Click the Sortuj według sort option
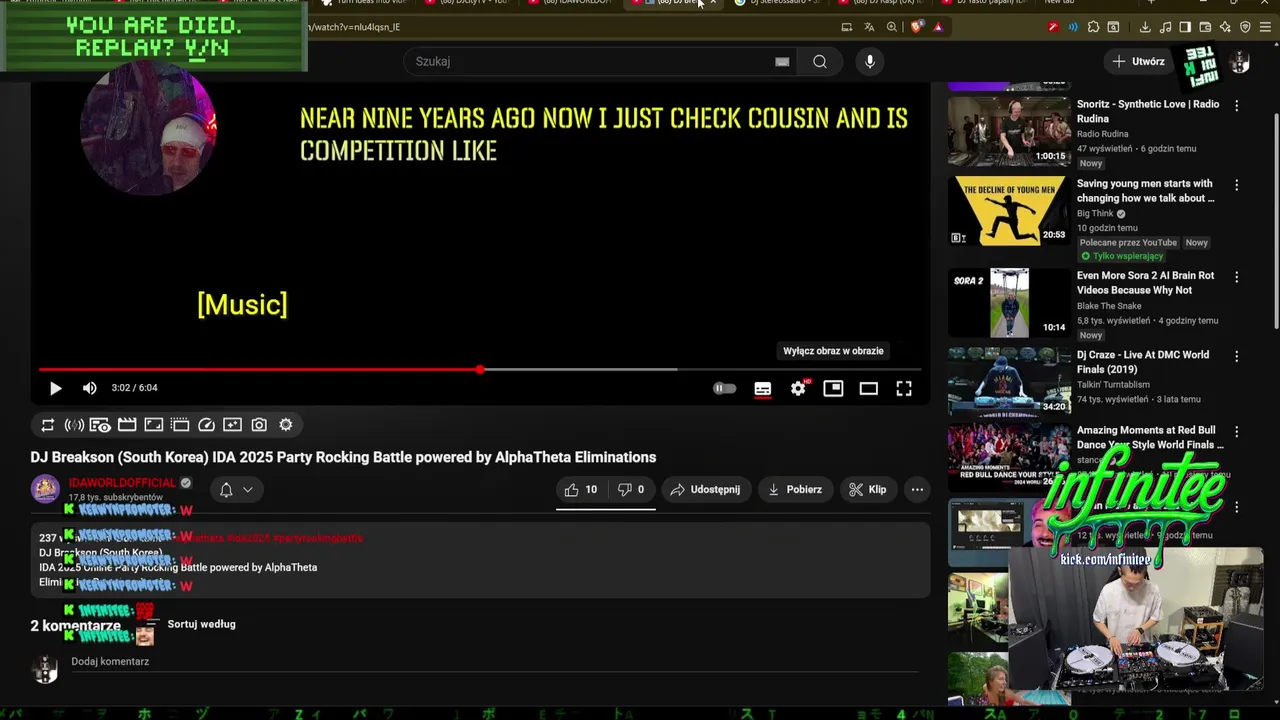Screen dimensions: 1280x720 click(x=201, y=624)
